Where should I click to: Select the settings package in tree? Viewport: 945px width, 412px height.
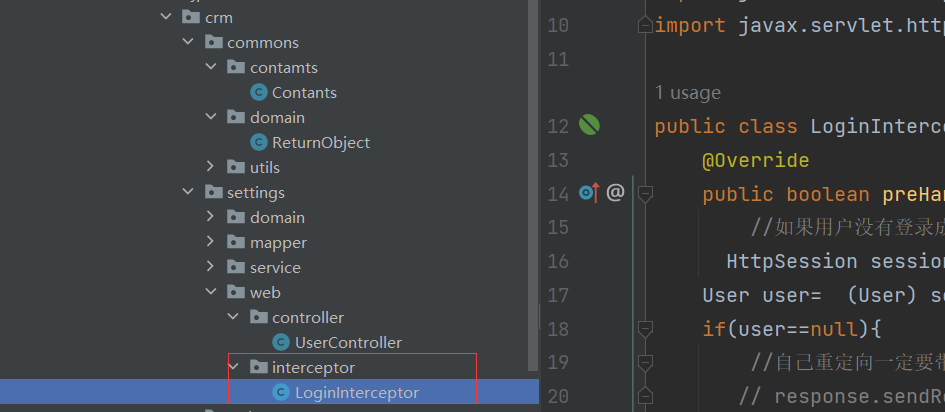point(255,193)
